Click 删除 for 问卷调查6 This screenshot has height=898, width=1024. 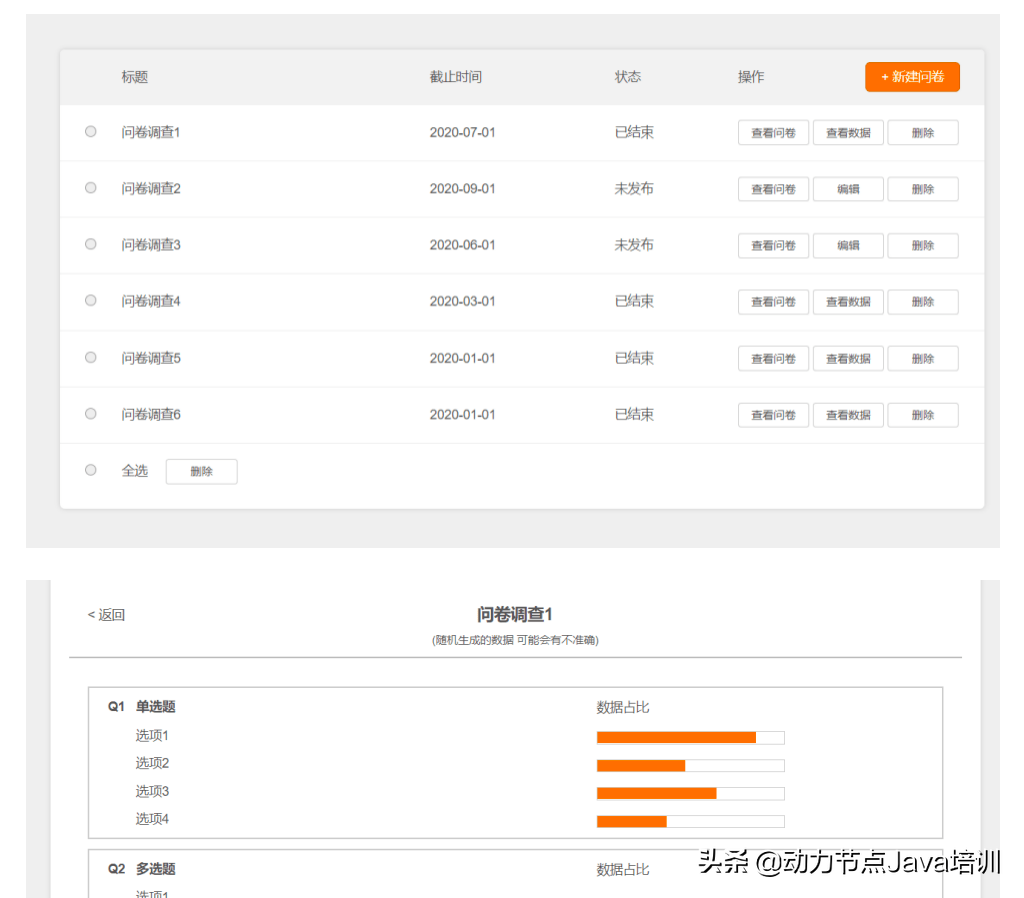click(x=922, y=414)
